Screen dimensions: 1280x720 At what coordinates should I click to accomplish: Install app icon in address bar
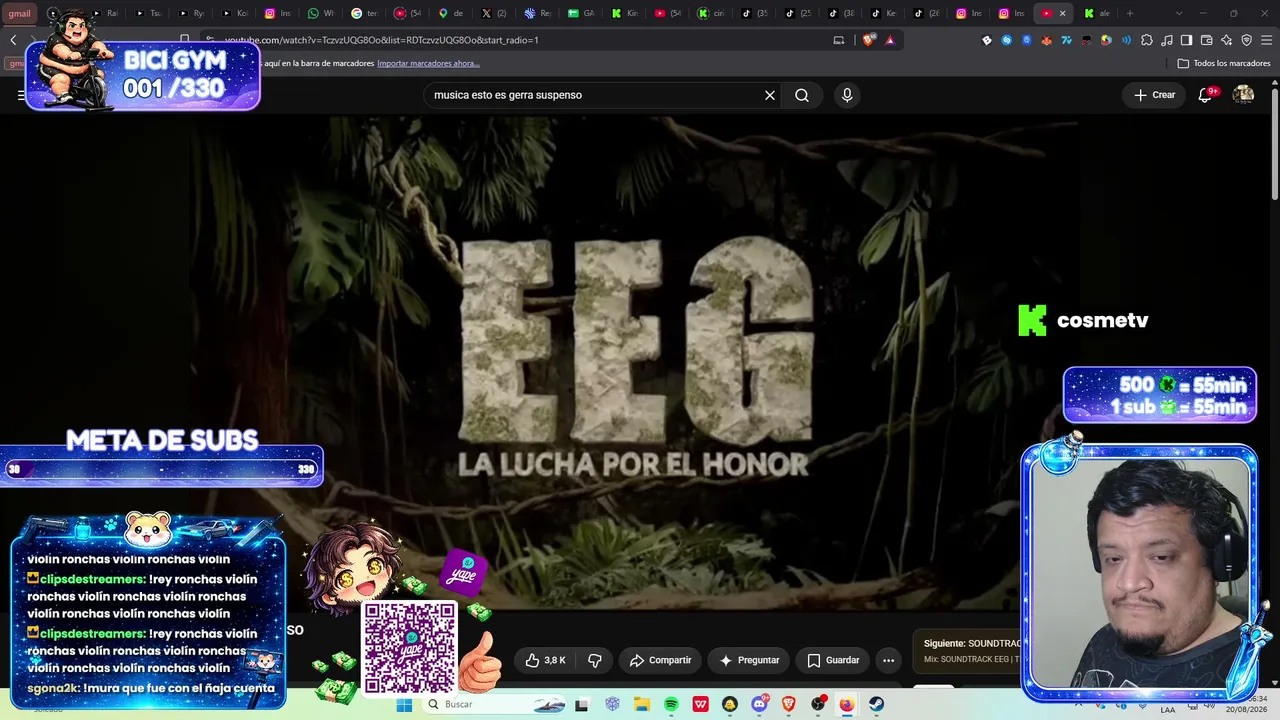[x=839, y=40]
